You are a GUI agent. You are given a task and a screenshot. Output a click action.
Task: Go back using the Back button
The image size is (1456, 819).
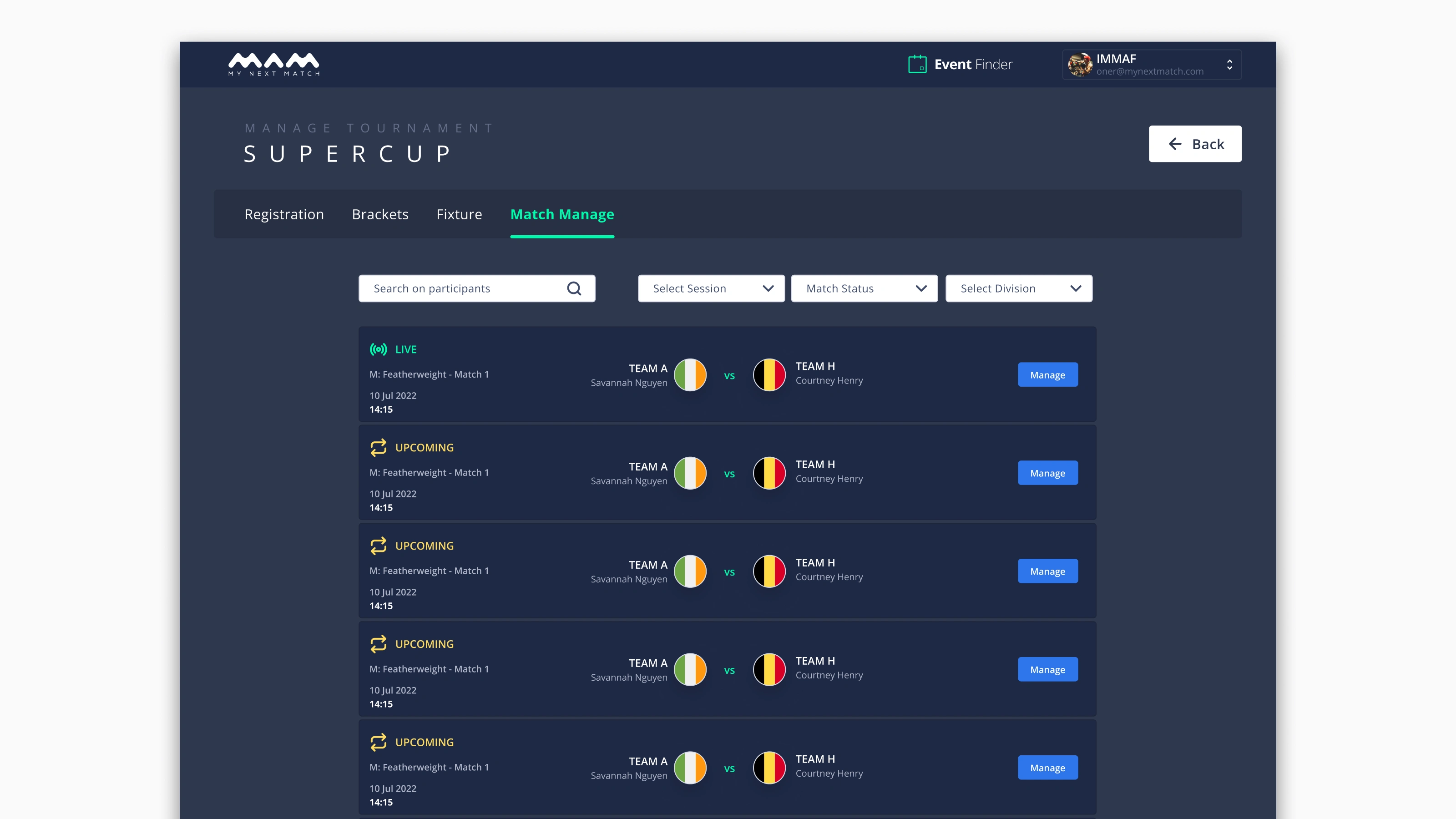pos(1195,144)
